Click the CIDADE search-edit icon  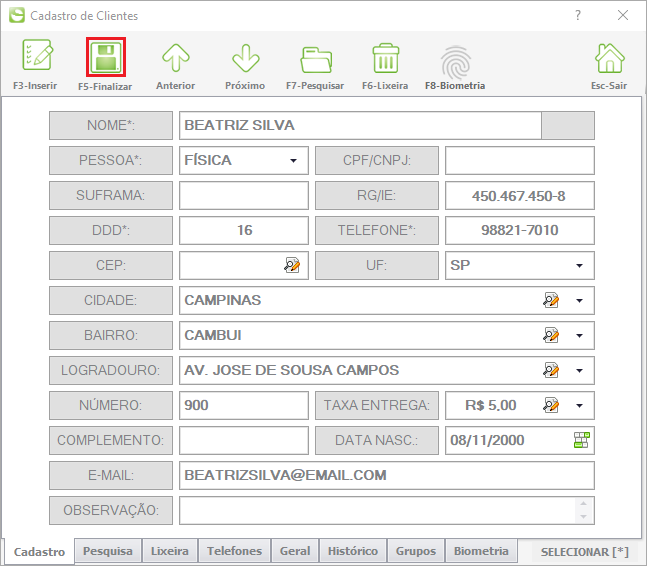[x=551, y=300]
